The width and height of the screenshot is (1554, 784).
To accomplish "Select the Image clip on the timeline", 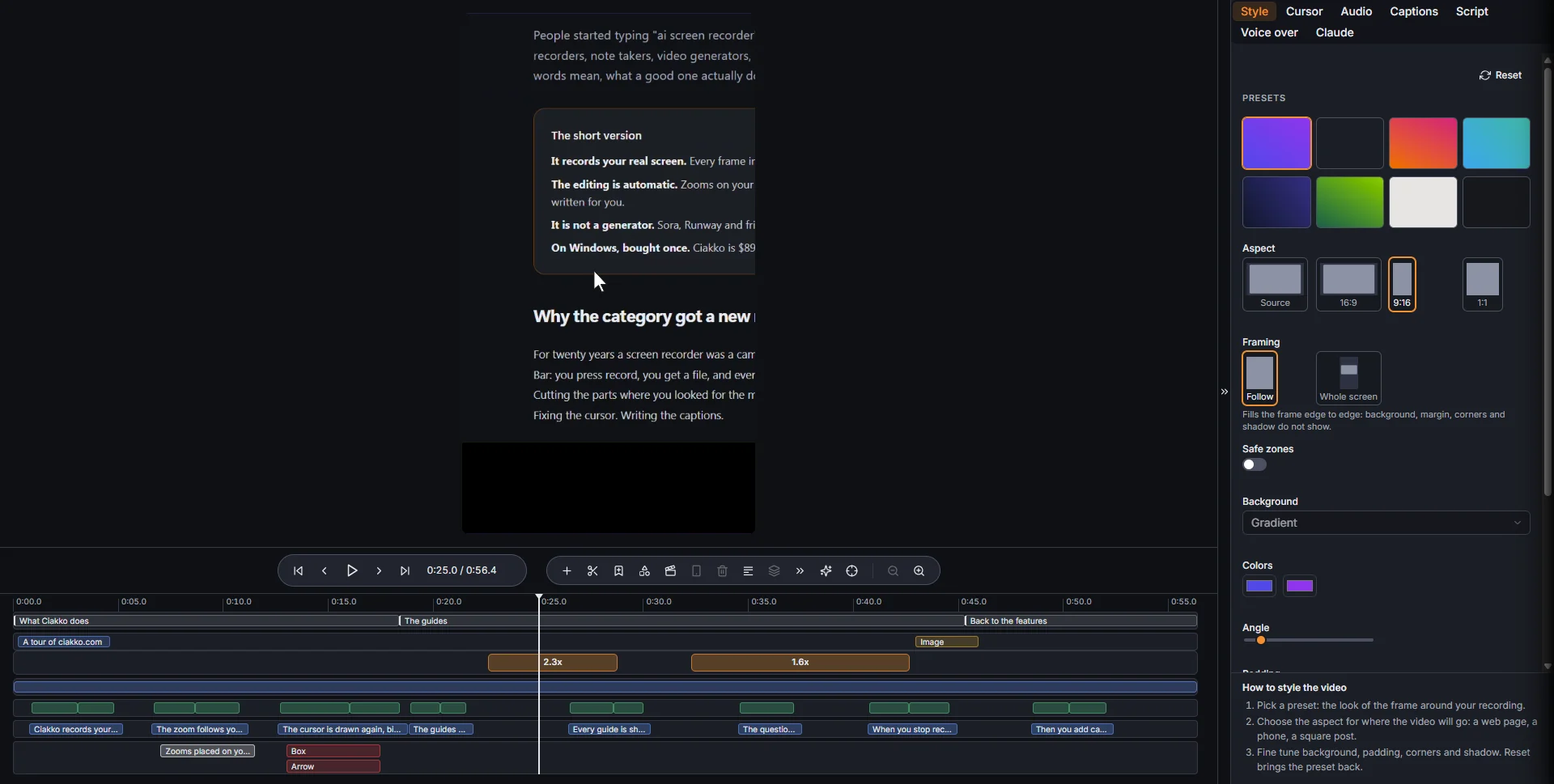I will tap(946, 642).
